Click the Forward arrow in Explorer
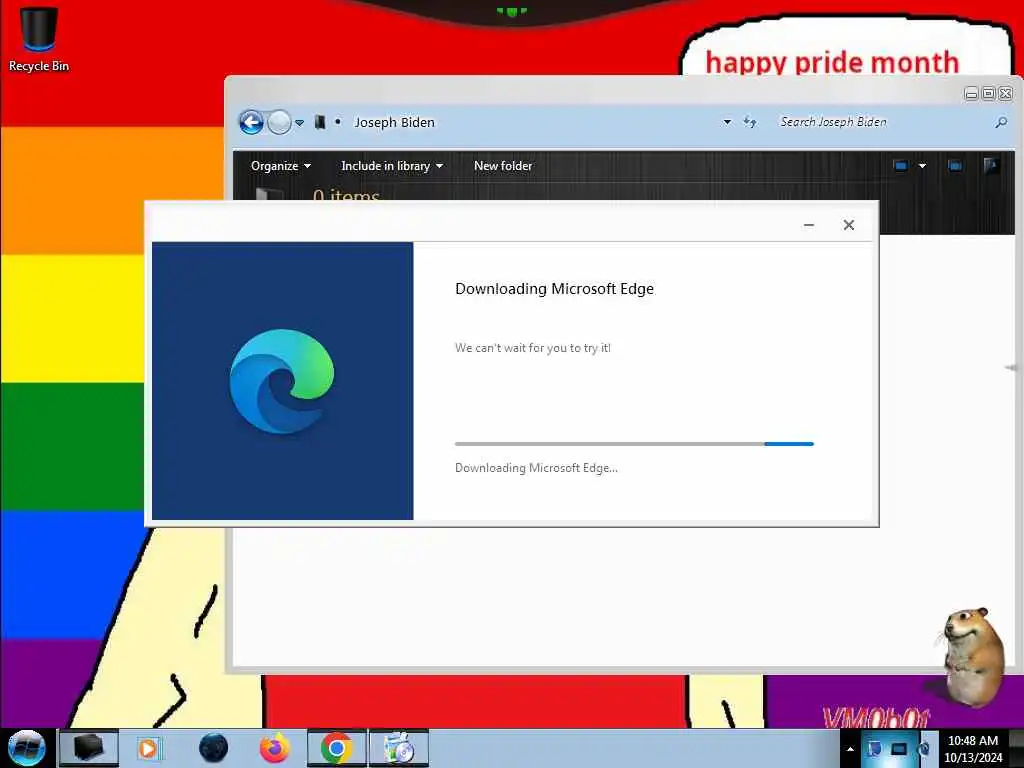The height and width of the screenshot is (768, 1024). click(280, 122)
